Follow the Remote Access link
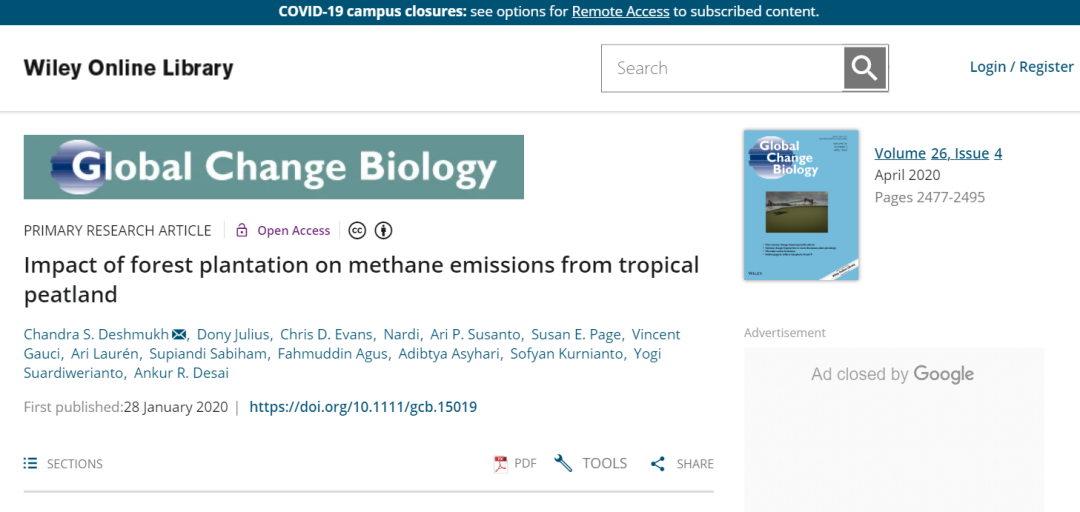The width and height of the screenshot is (1080, 512). (620, 12)
